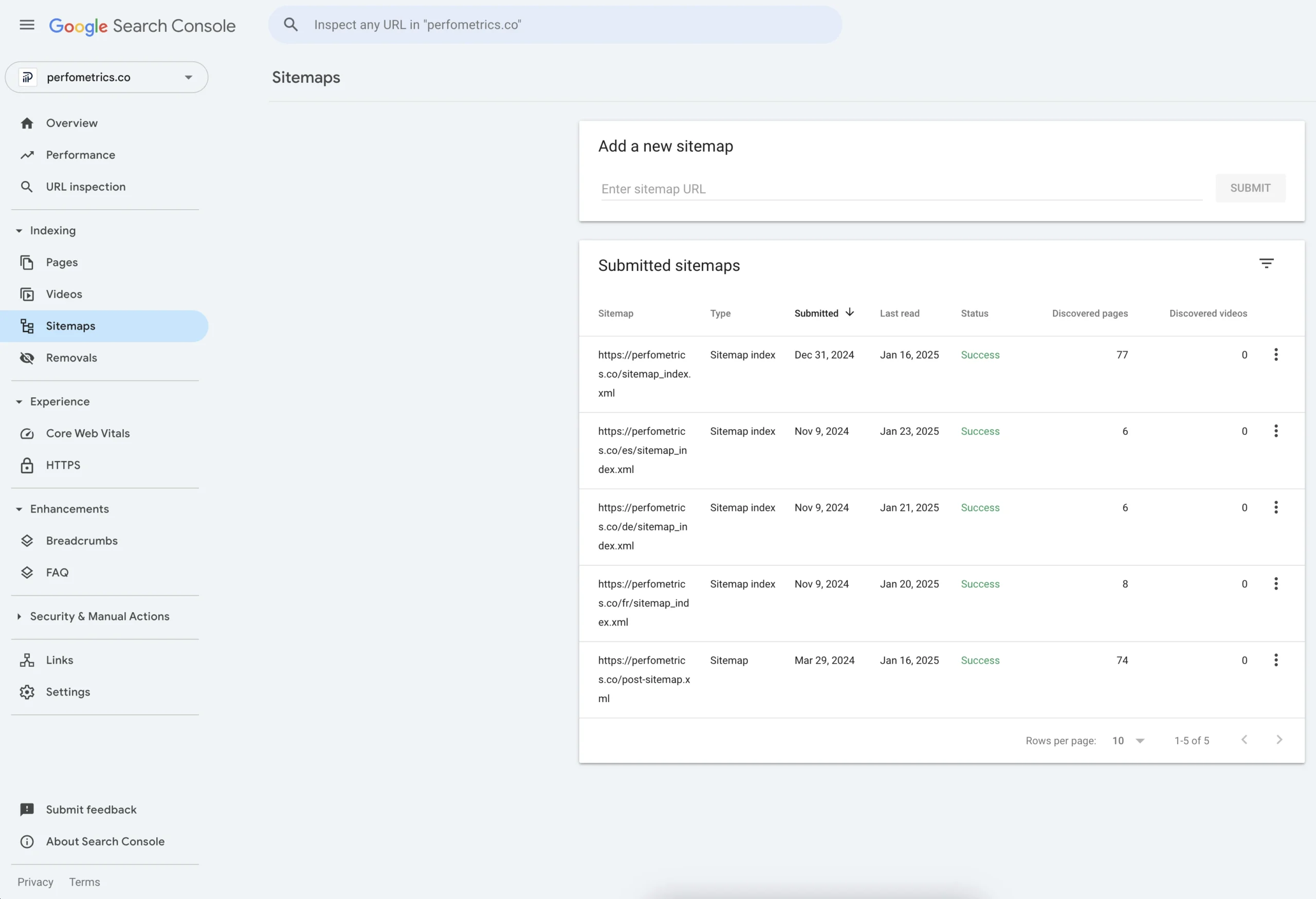Open the https://perfometrics.co/post-sitemap.xml entry
The height and width of the screenshot is (899, 1316).
pos(645,679)
